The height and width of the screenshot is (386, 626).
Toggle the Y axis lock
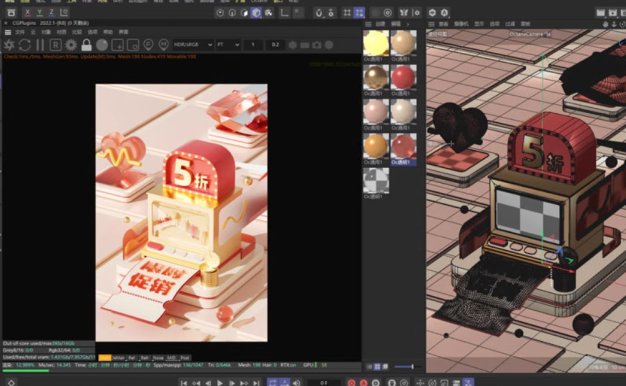(40, 12)
